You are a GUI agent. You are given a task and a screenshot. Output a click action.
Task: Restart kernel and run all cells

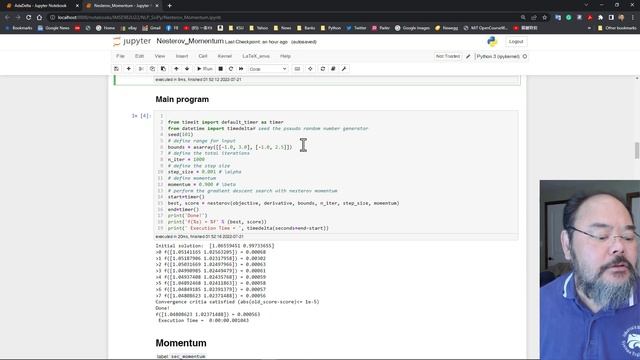[x=241, y=69]
